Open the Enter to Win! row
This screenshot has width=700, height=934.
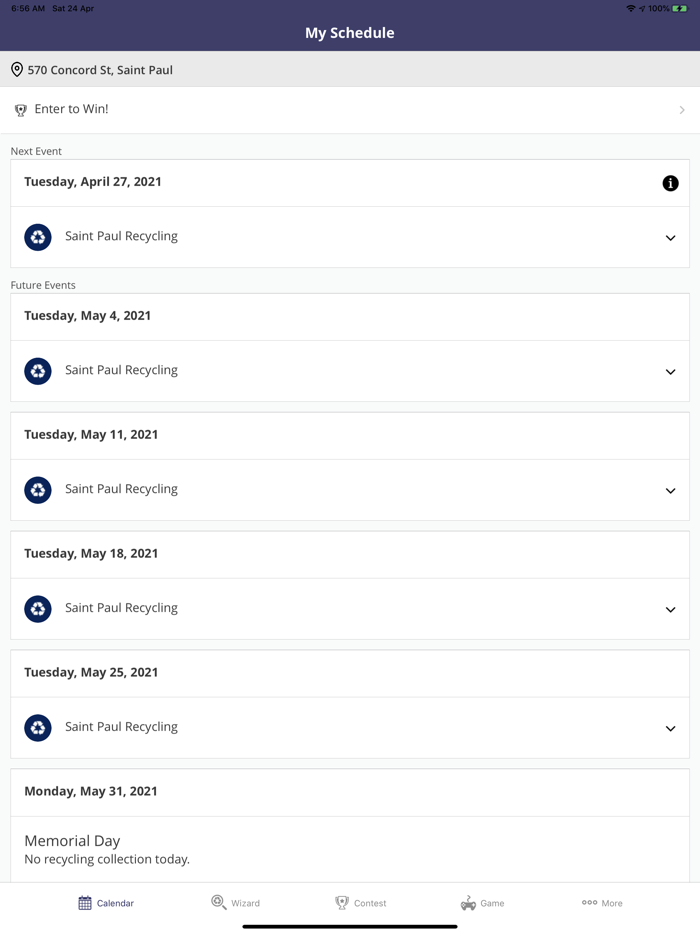[350, 110]
